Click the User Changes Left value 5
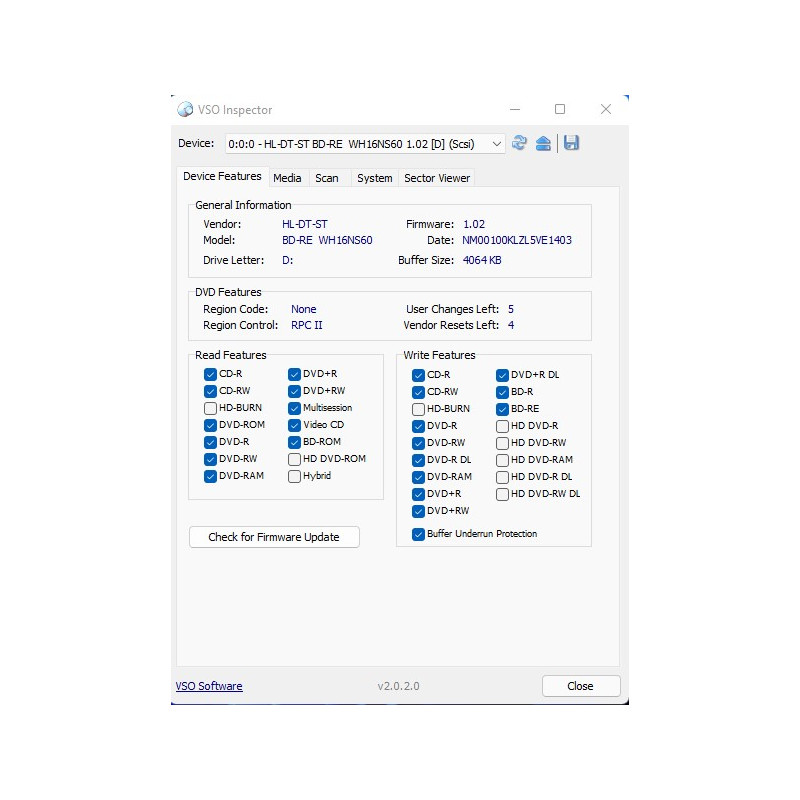 click(511, 309)
